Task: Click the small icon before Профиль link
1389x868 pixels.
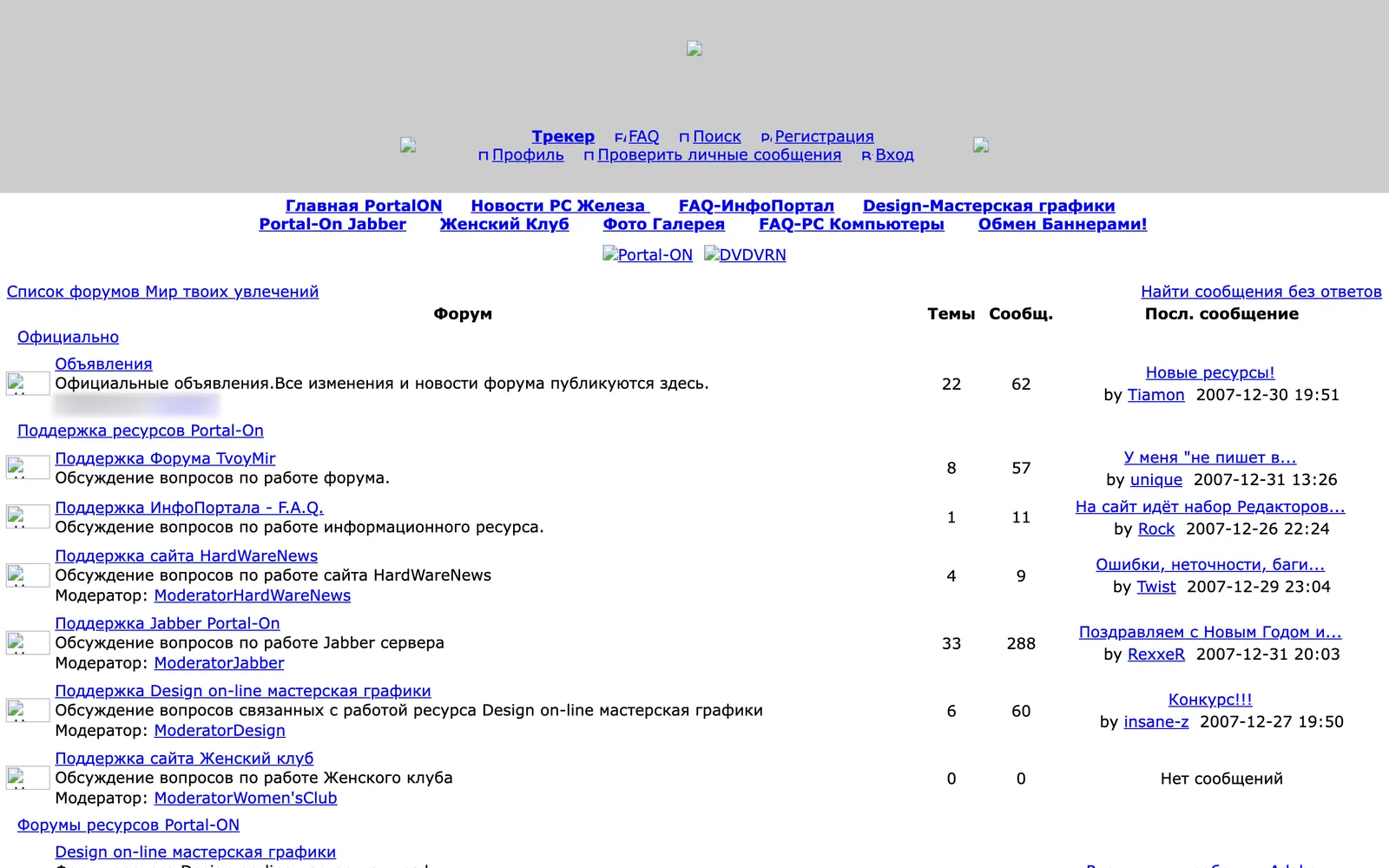Action: tap(484, 156)
